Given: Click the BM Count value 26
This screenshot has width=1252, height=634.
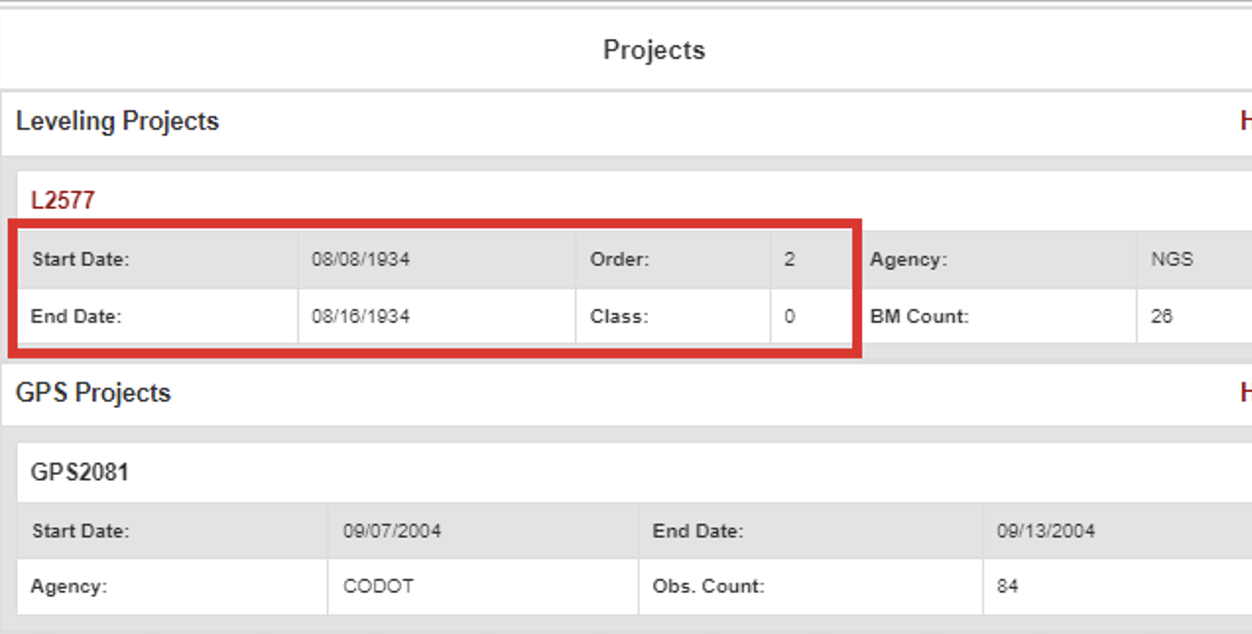Looking at the screenshot, I should point(1161,316).
